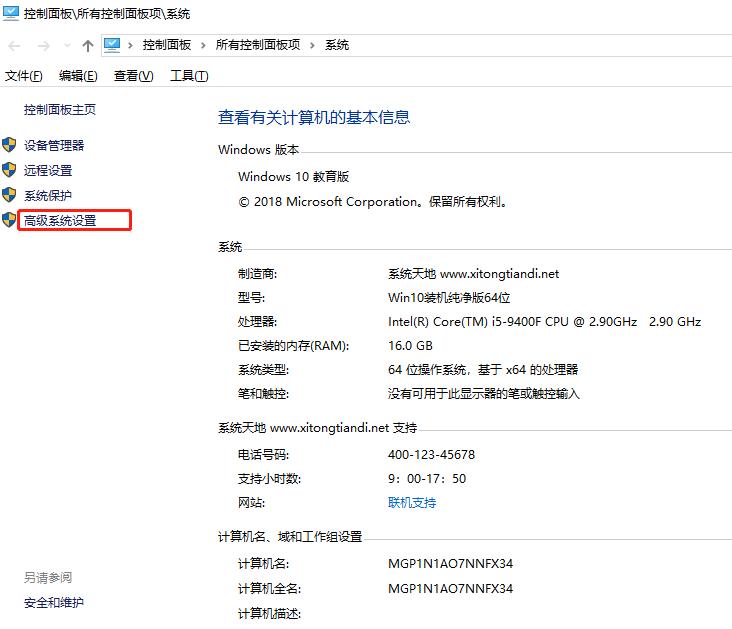Click the Windows 10 教育版 text
The image size is (732, 629).
coord(293,177)
